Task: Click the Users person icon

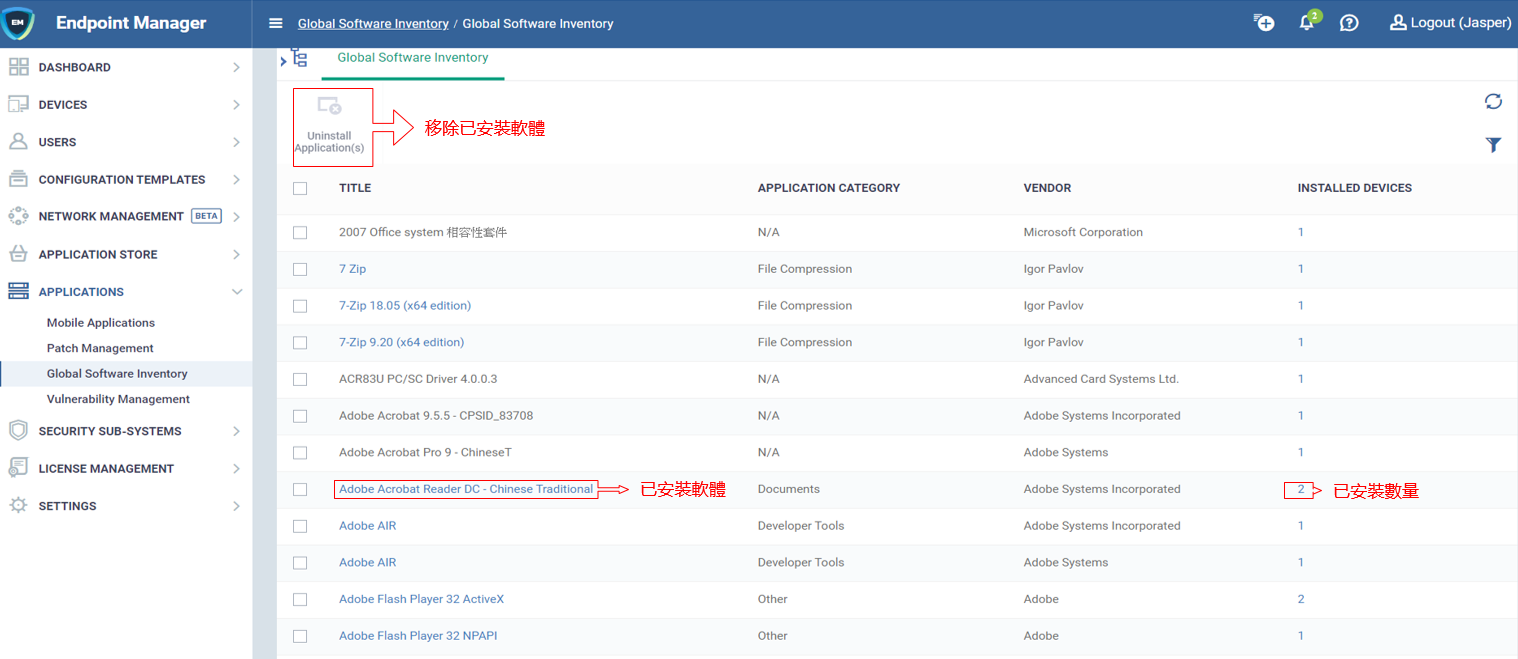Action: [18, 142]
